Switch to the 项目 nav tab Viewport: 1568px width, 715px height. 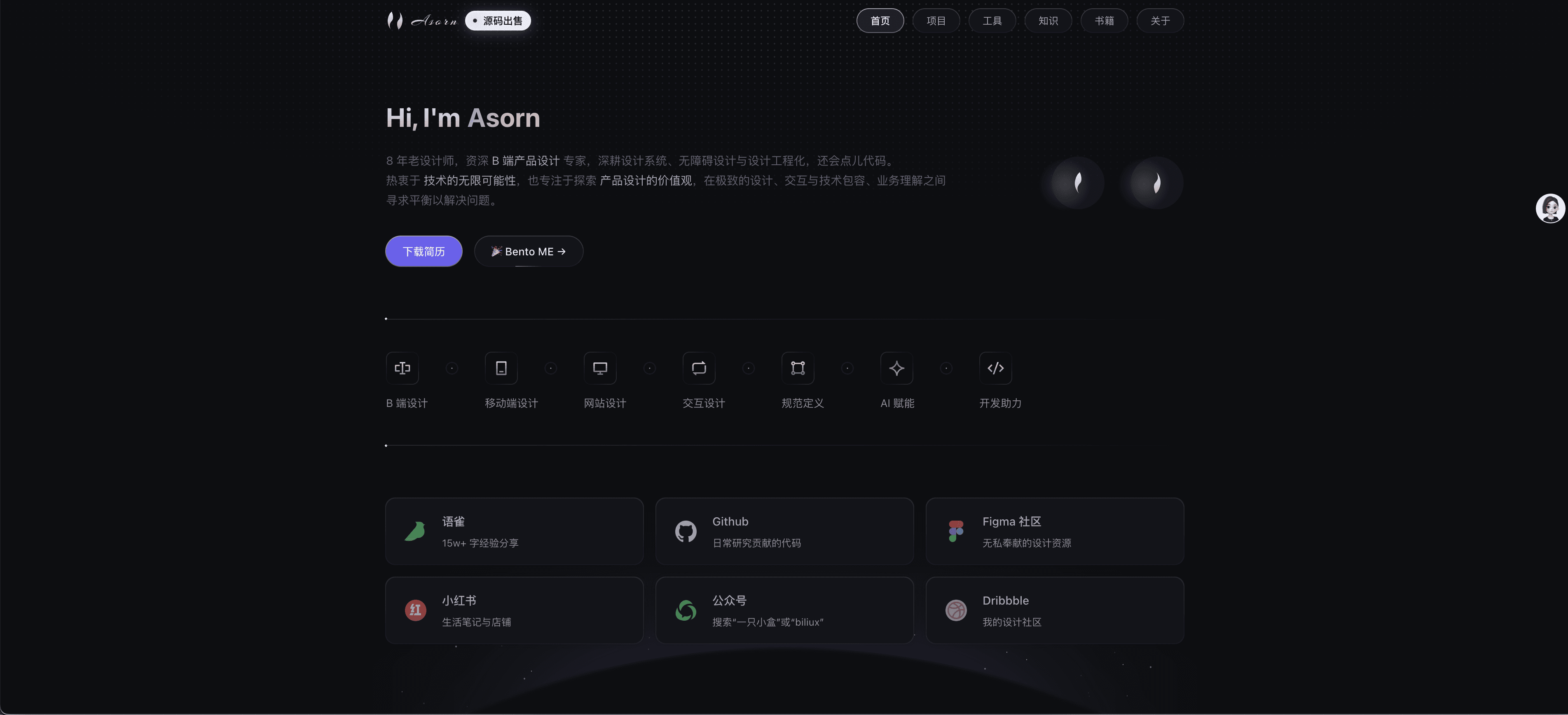936,21
